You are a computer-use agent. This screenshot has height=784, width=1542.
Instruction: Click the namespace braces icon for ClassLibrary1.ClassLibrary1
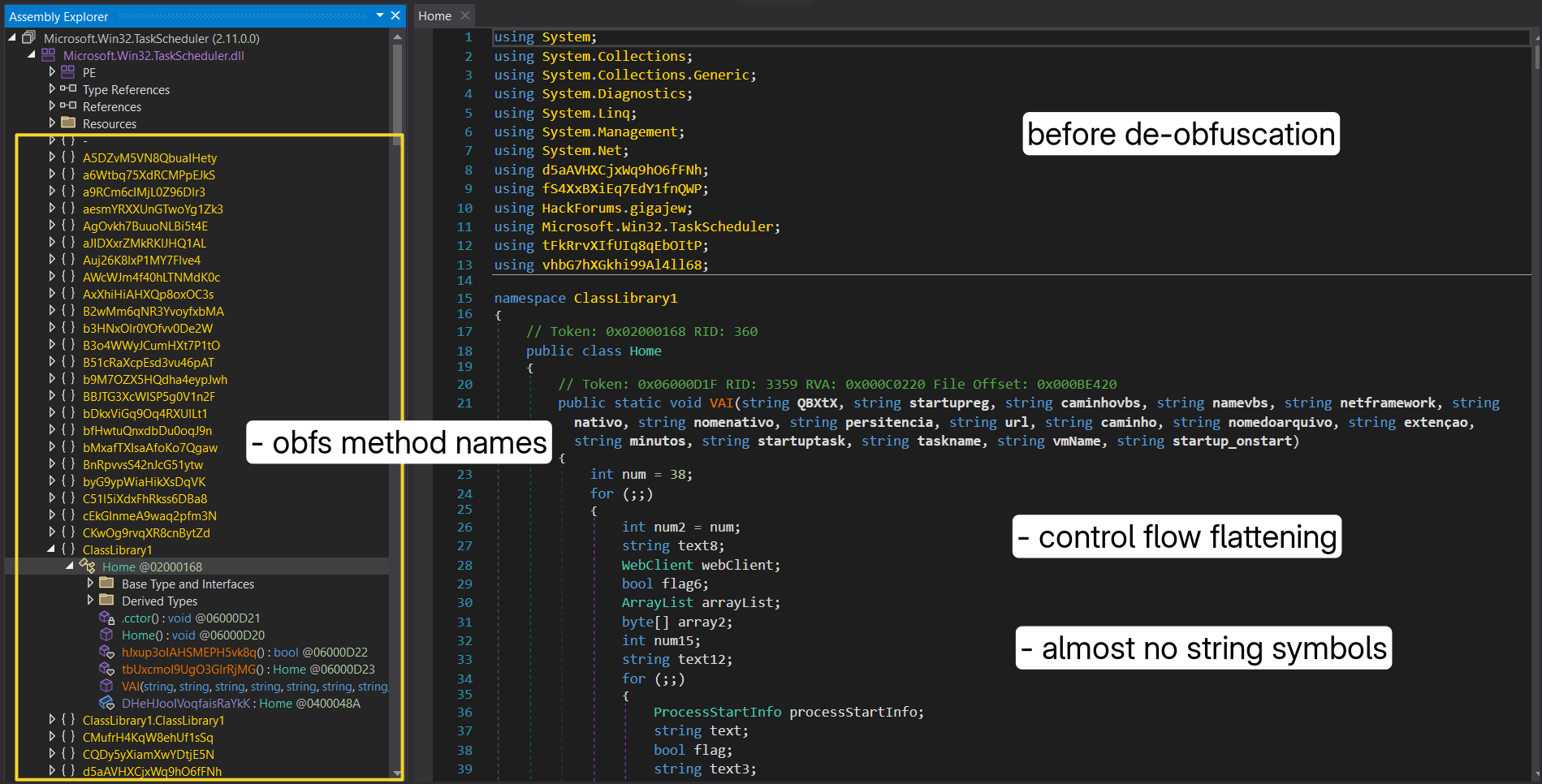click(x=68, y=720)
